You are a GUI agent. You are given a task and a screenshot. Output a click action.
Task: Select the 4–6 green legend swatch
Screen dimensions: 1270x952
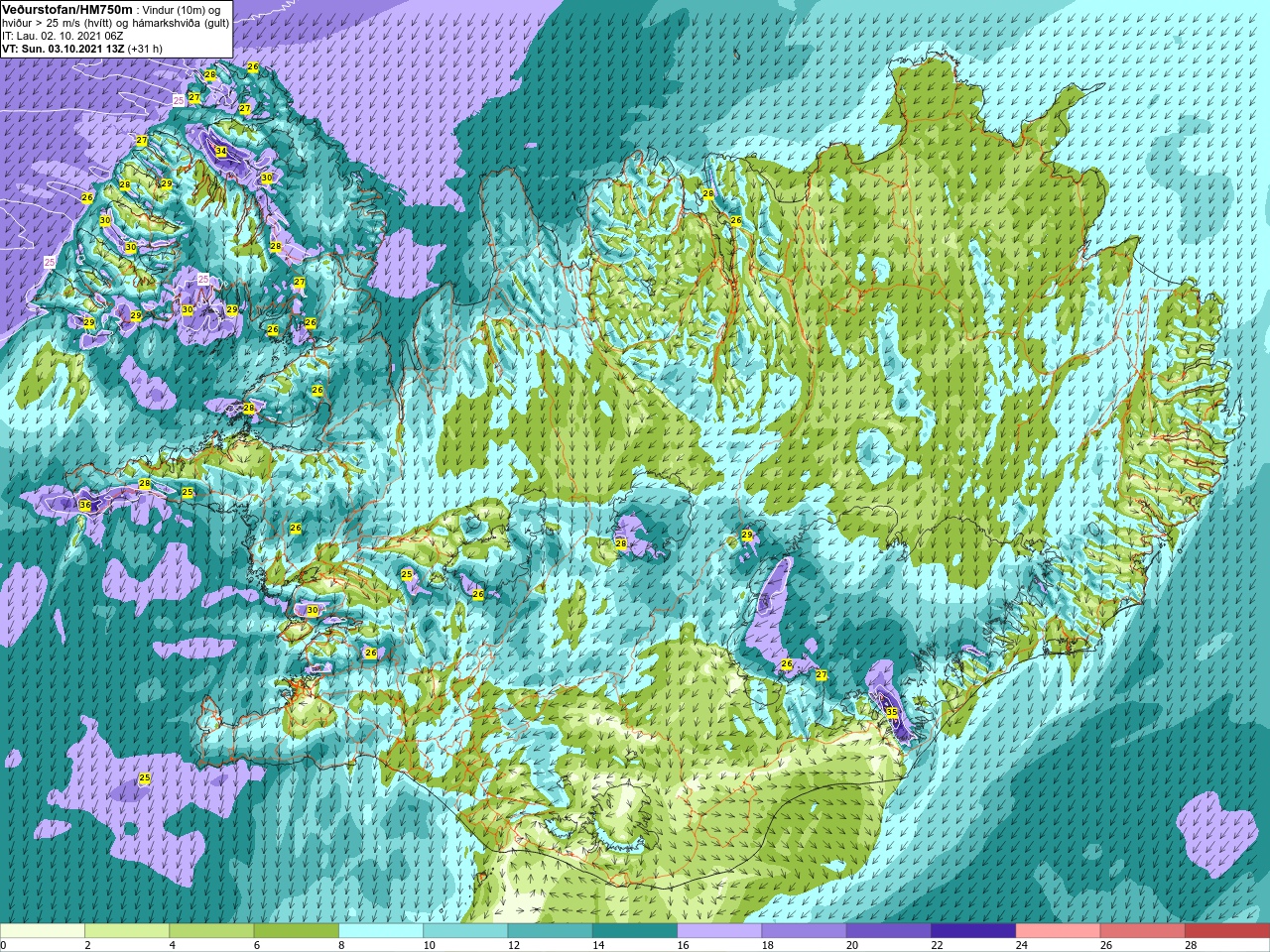[x=211, y=931]
